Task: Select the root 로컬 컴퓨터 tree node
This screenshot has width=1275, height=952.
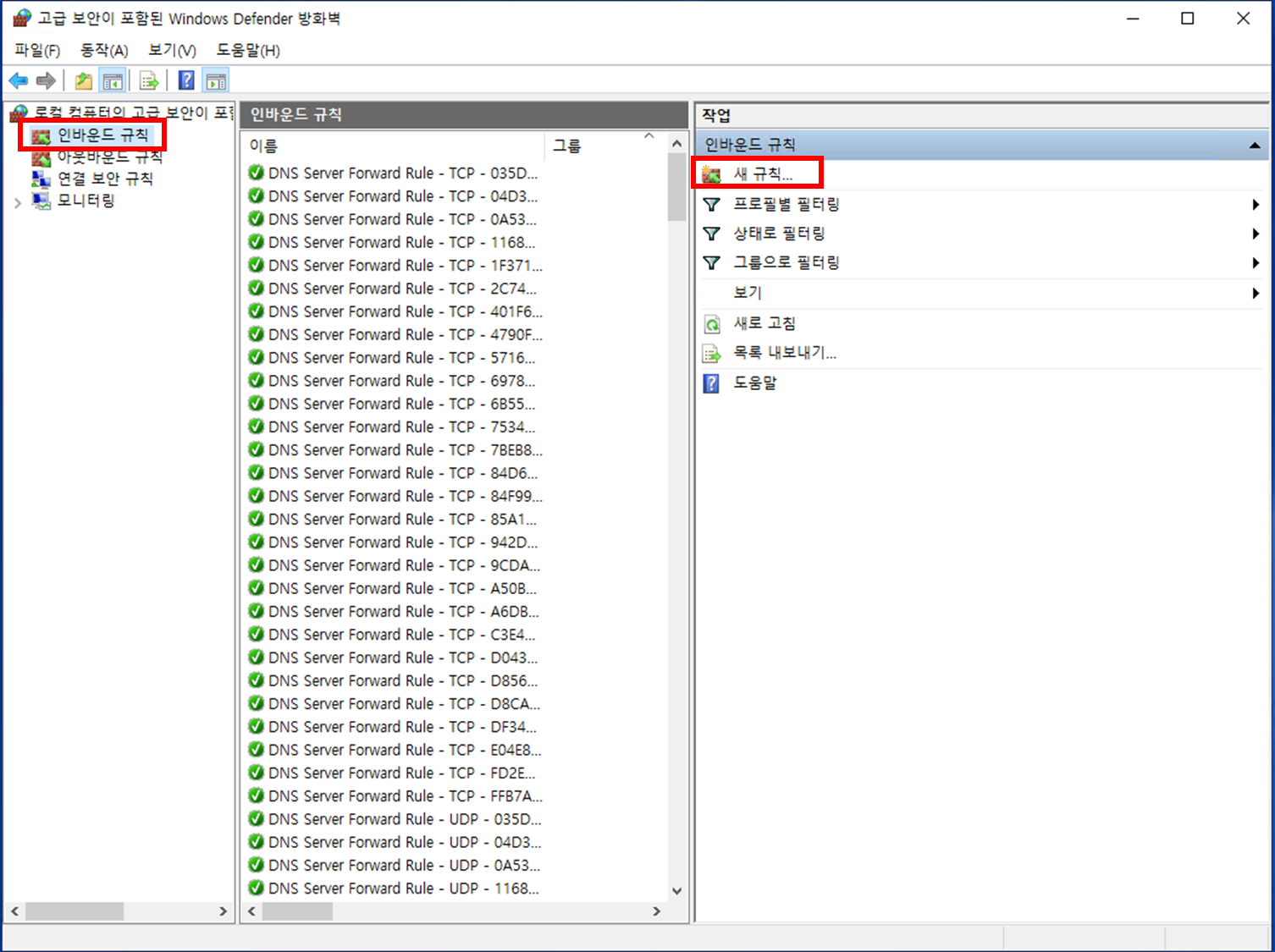Action: coord(134,113)
